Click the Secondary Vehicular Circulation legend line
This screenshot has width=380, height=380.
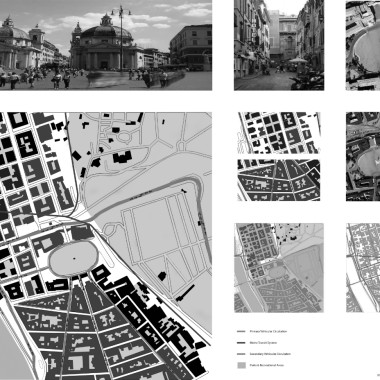pyautogui.click(x=241, y=354)
